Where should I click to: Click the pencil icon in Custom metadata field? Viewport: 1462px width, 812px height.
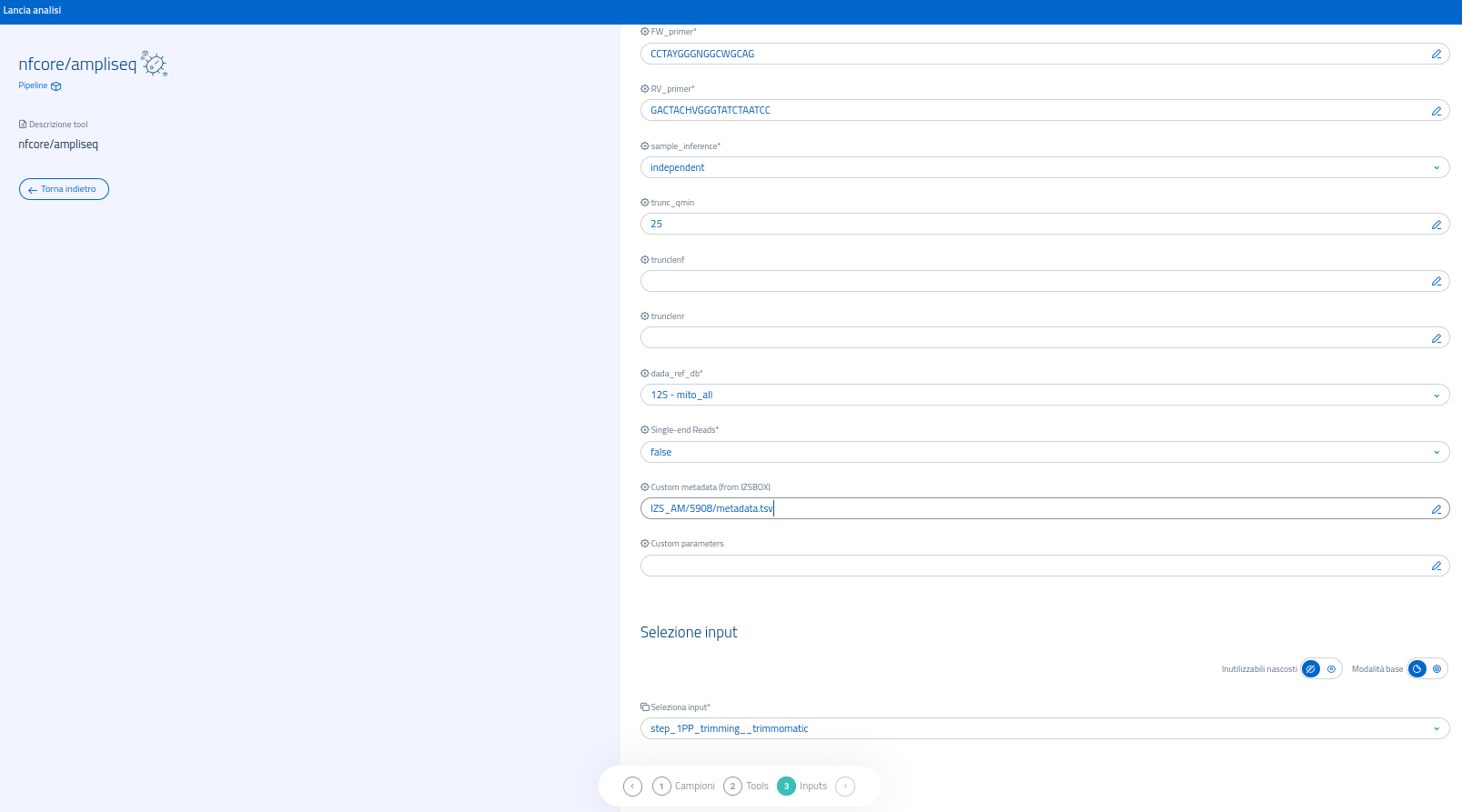(1437, 509)
